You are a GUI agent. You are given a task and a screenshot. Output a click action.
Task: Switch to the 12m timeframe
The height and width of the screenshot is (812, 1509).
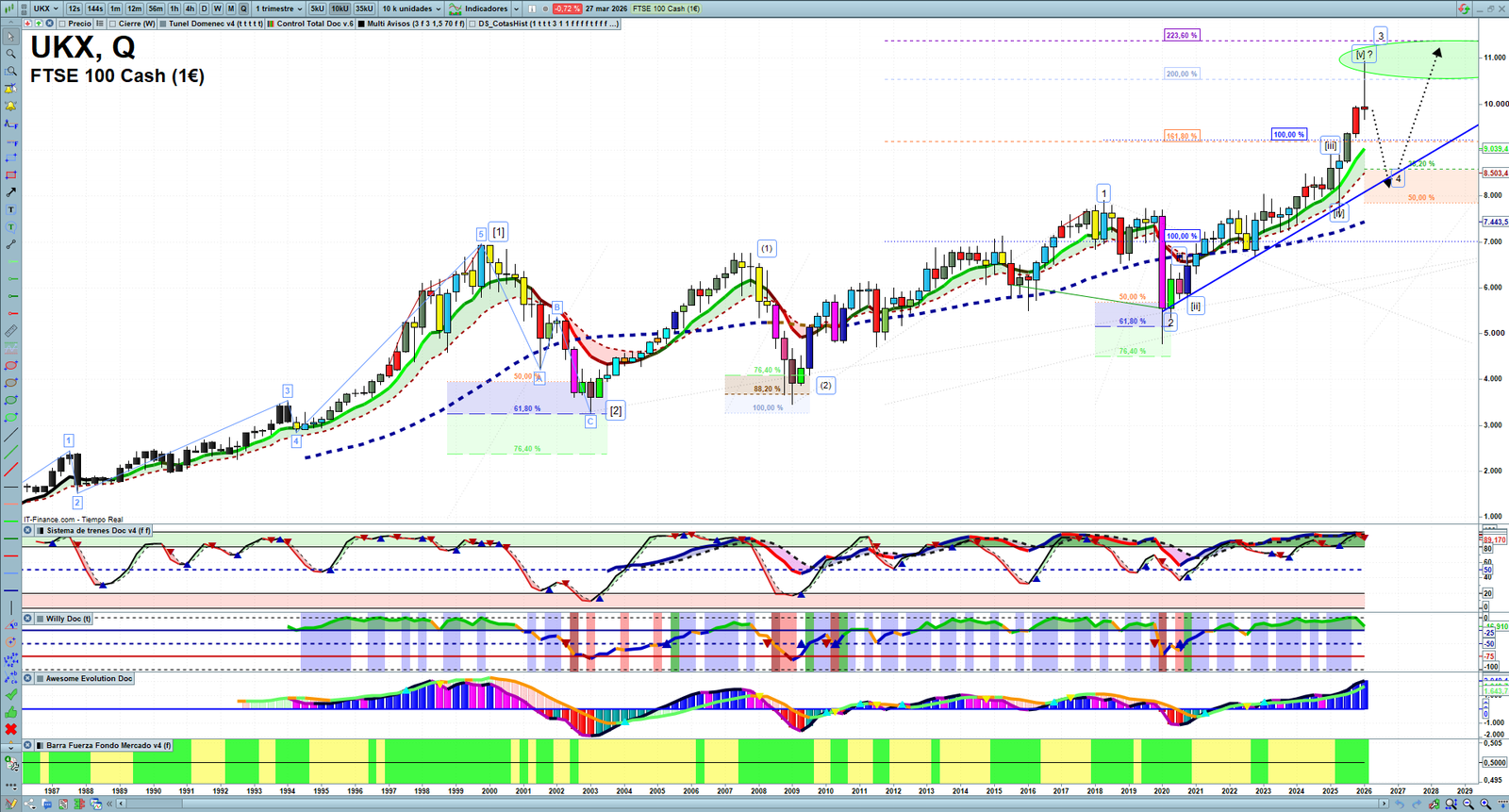click(135, 8)
